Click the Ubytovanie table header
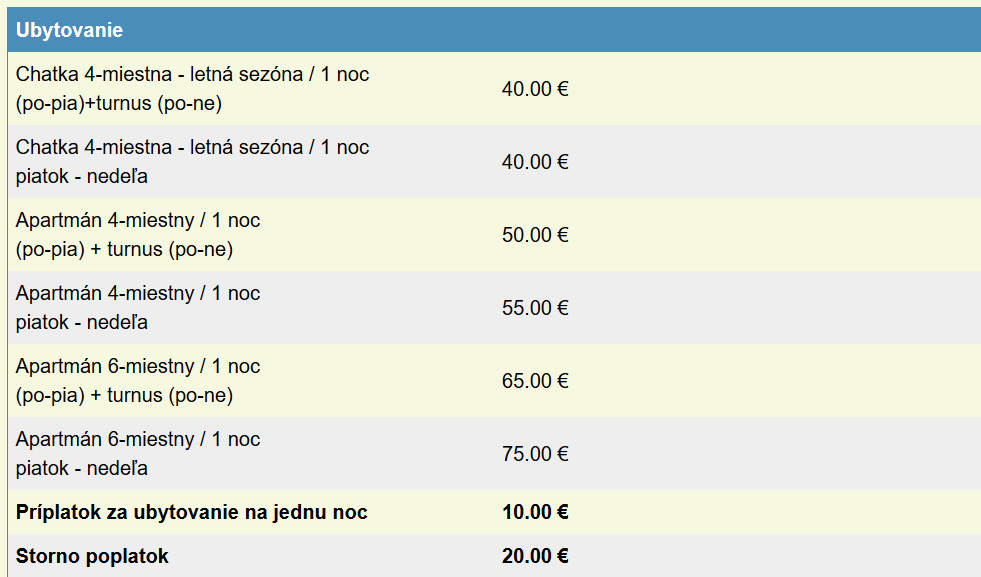 point(70,30)
